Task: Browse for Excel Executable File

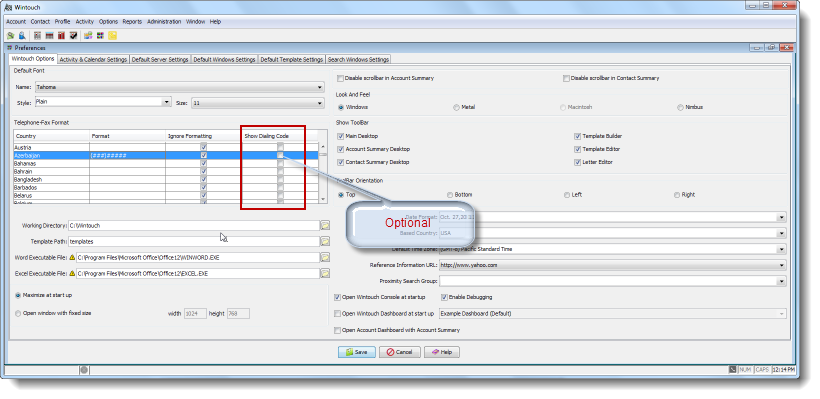Action: (325, 273)
